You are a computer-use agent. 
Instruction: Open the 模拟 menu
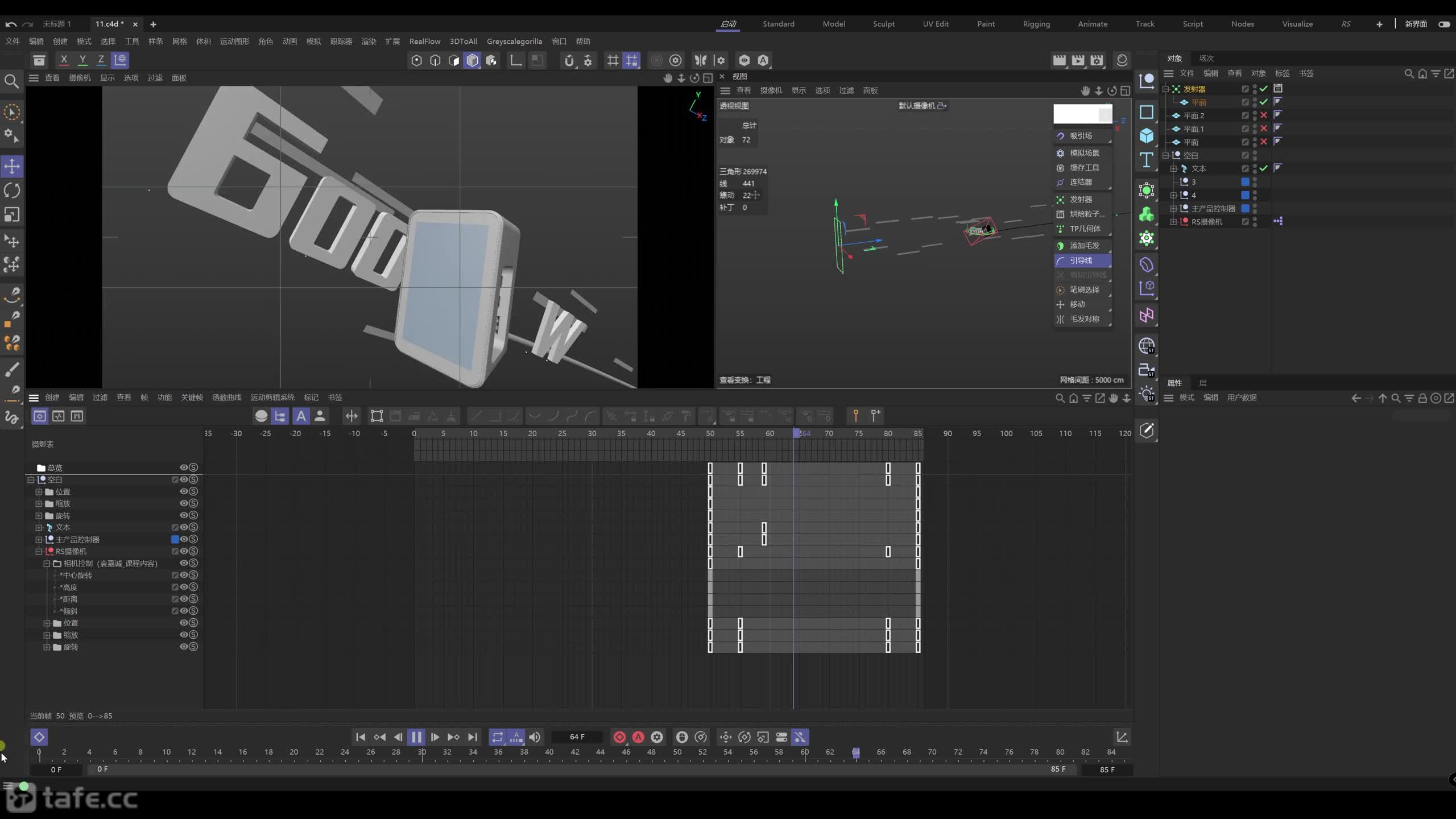313,42
